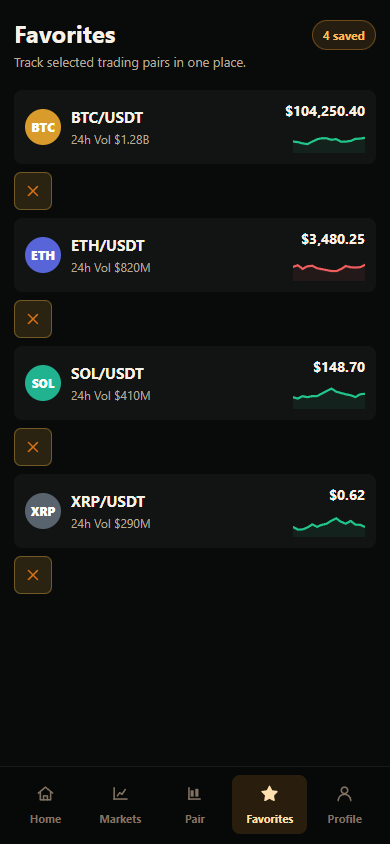Select the Pair bar-chart icon
The height and width of the screenshot is (844, 390).
pyautogui.click(x=195, y=793)
